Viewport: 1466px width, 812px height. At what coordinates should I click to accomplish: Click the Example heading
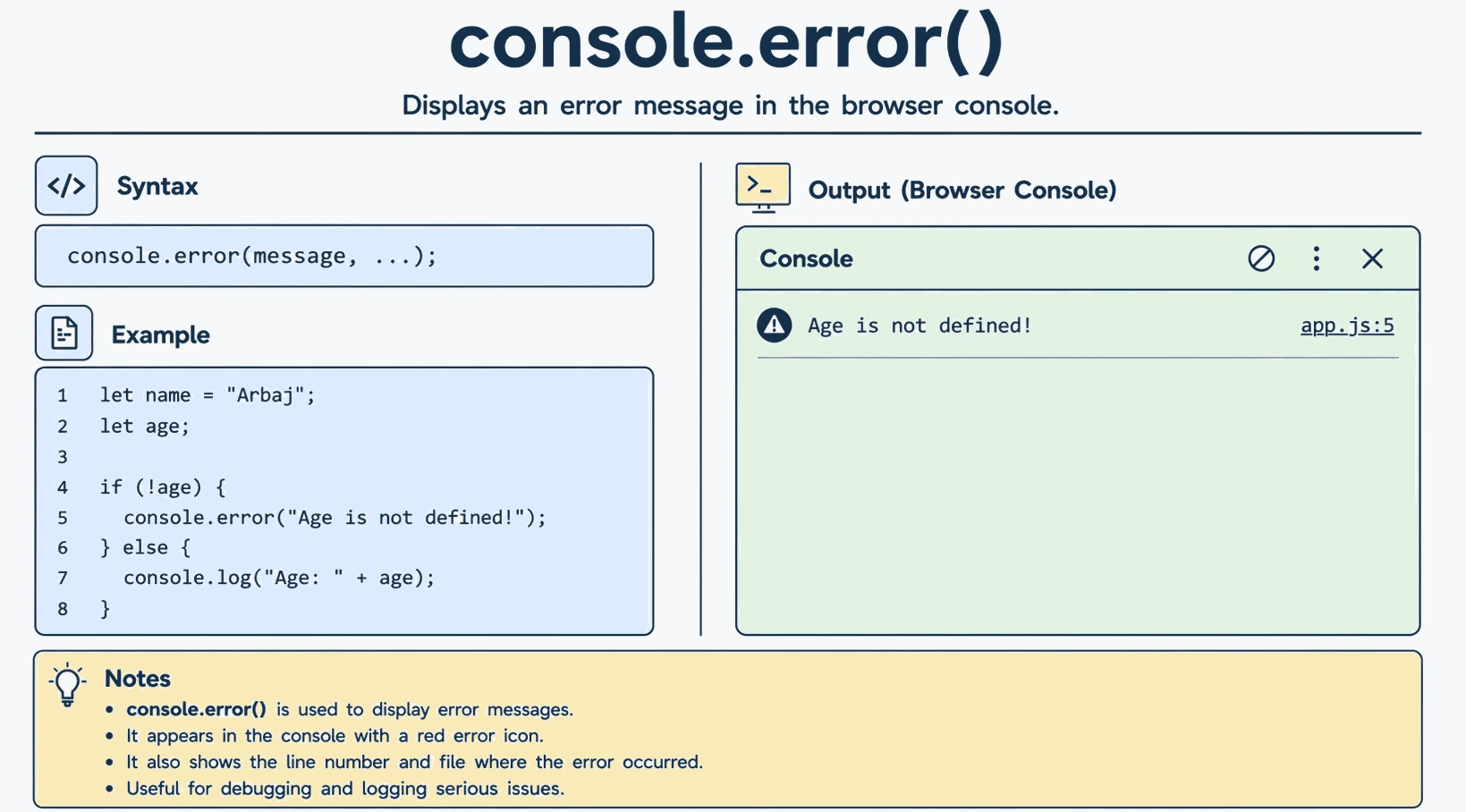(160, 334)
